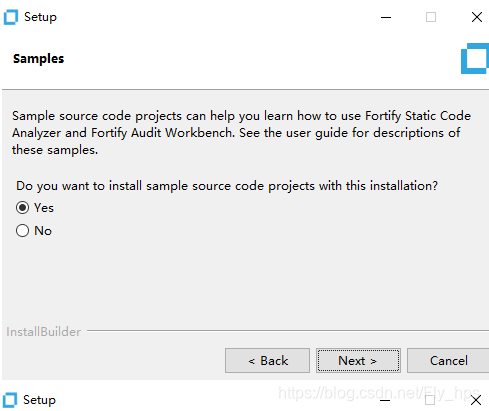Click the large blue square logo beside Samples

click(x=475, y=58)
